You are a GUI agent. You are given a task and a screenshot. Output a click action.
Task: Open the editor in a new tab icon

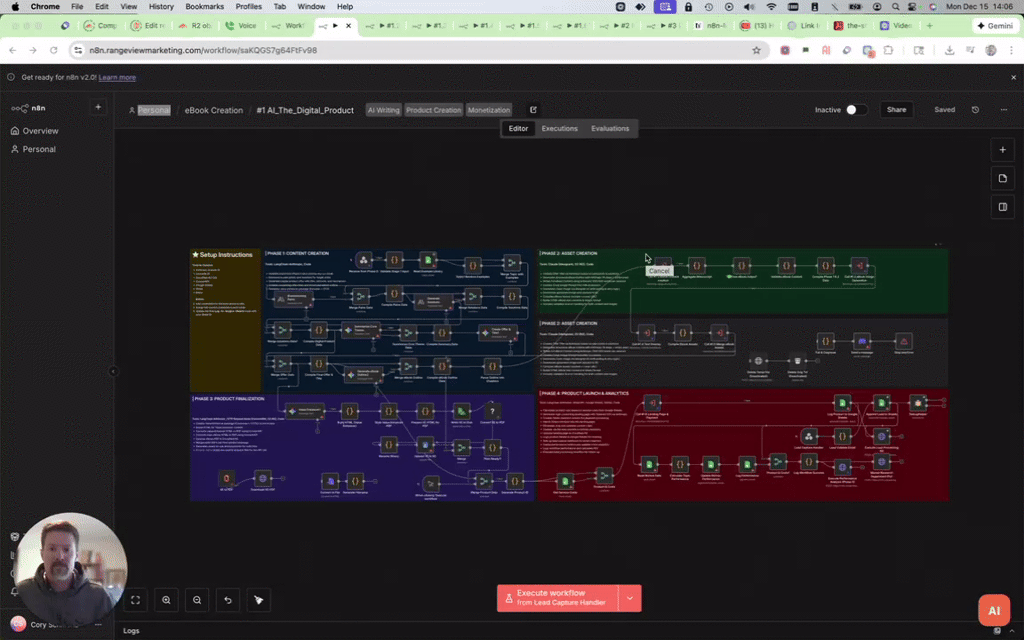pyautogui.click(x=533, y=110)
